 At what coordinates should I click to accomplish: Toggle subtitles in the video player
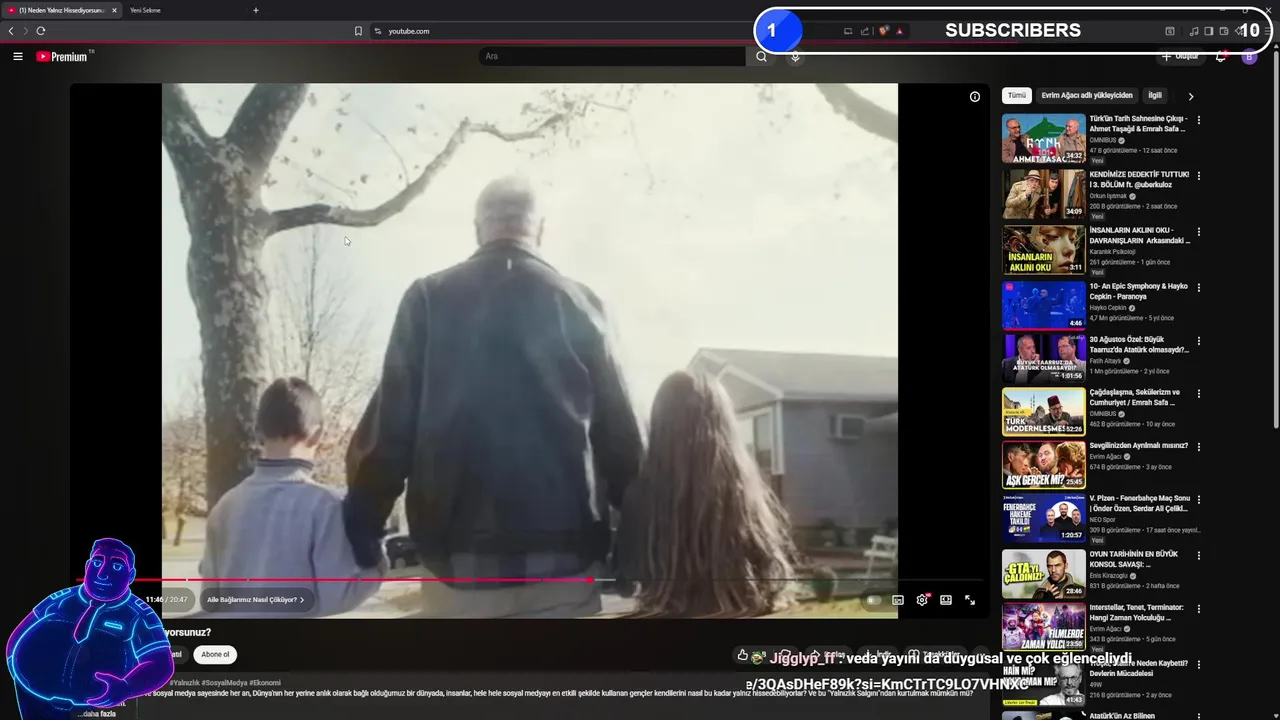coord(898,600)
